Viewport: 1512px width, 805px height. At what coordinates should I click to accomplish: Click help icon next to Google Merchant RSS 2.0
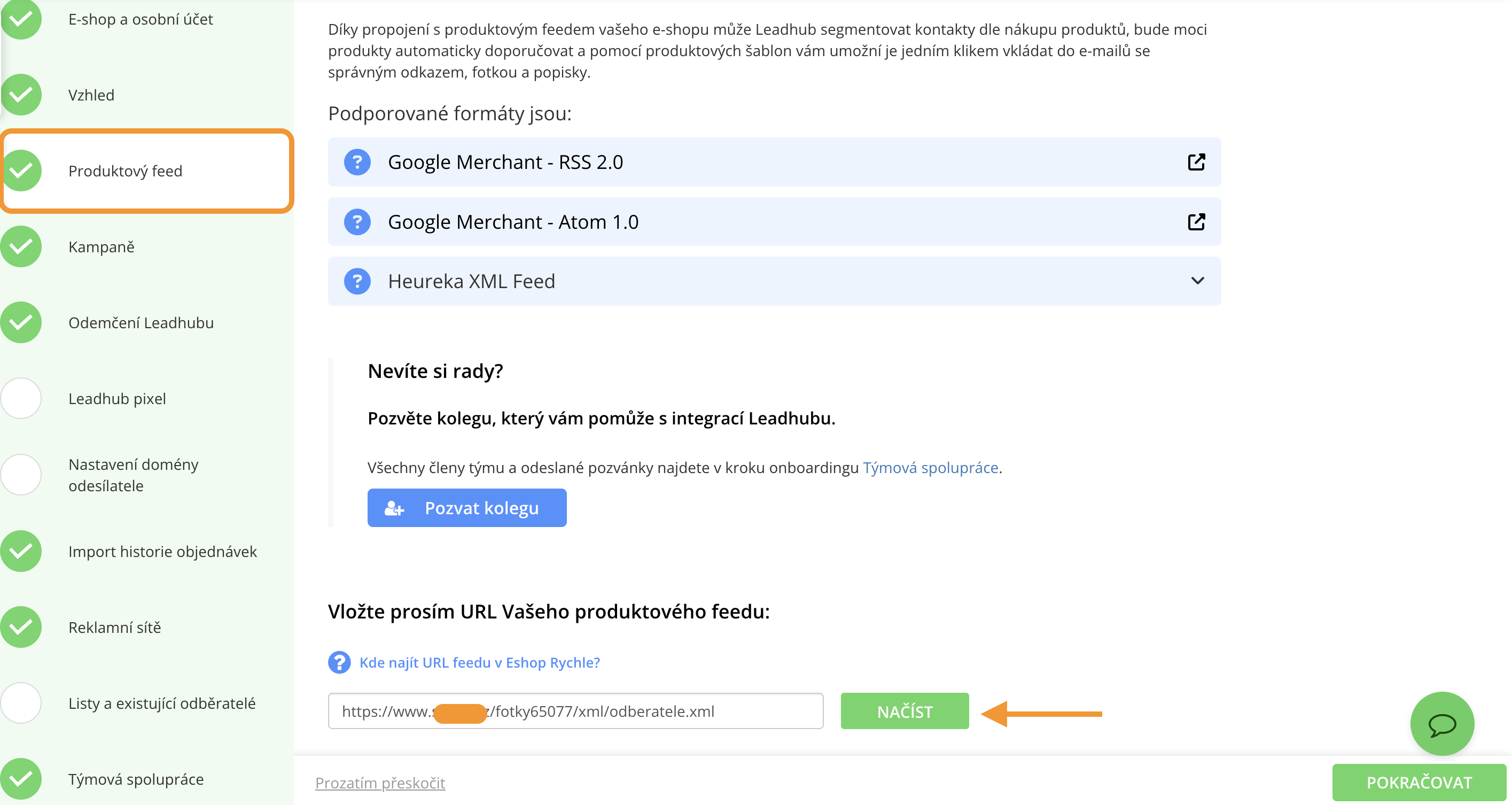coord(357,162)
